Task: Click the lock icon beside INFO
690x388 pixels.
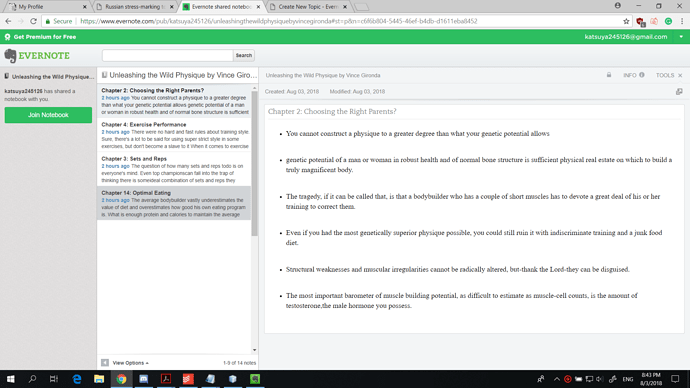Action: pyautogui.click(x=609, y=75)
